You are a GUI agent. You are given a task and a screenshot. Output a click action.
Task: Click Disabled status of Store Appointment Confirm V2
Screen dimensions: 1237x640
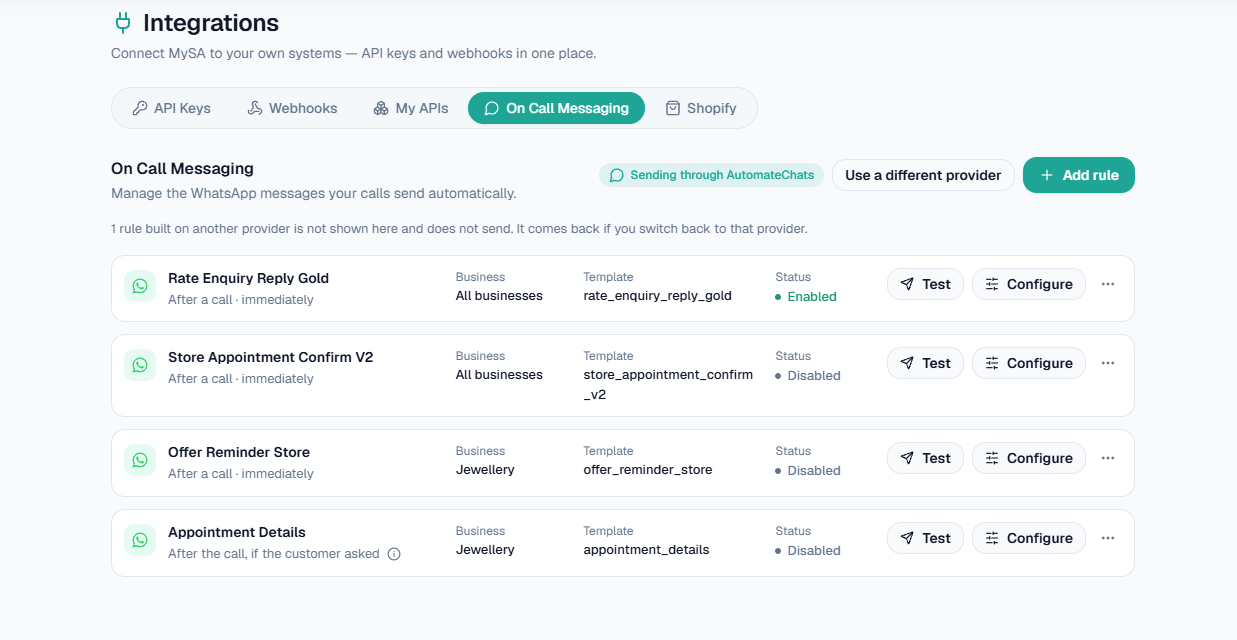(x=808, y=376)
